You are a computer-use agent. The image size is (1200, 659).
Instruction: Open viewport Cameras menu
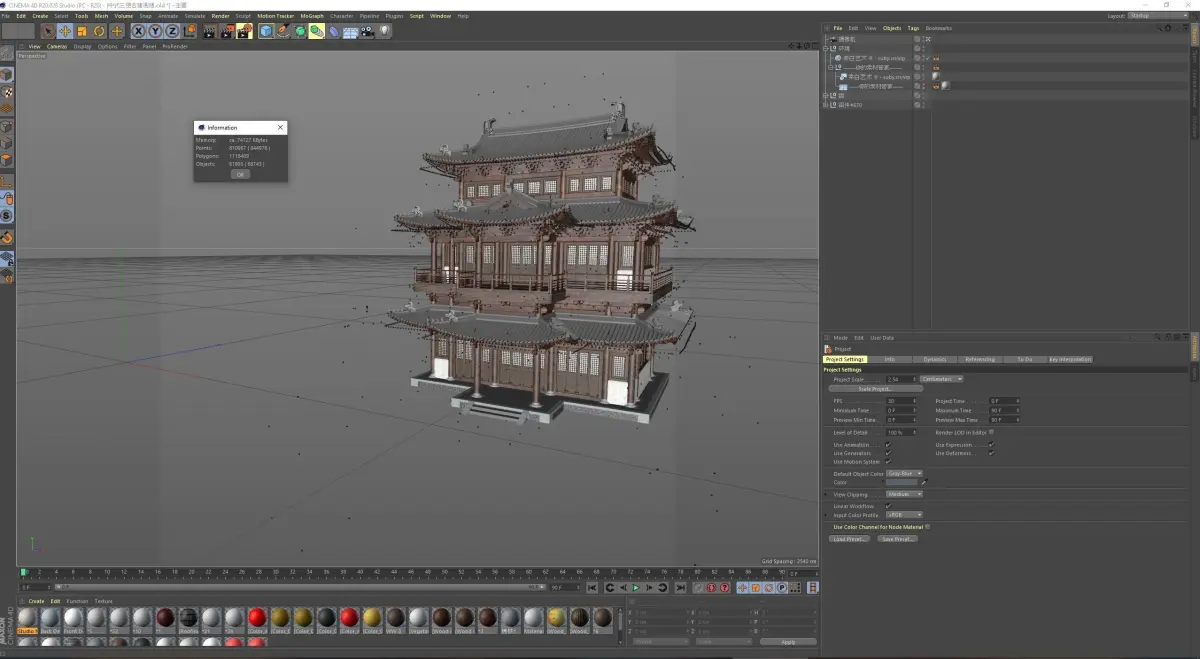(x=57, y=46)
